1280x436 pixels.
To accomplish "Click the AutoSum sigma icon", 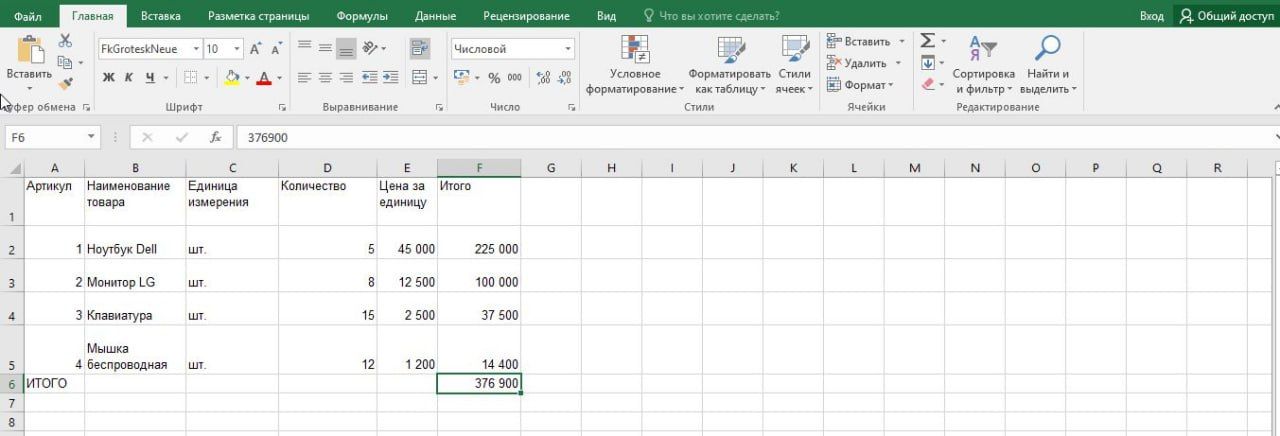I will [927, 41].
